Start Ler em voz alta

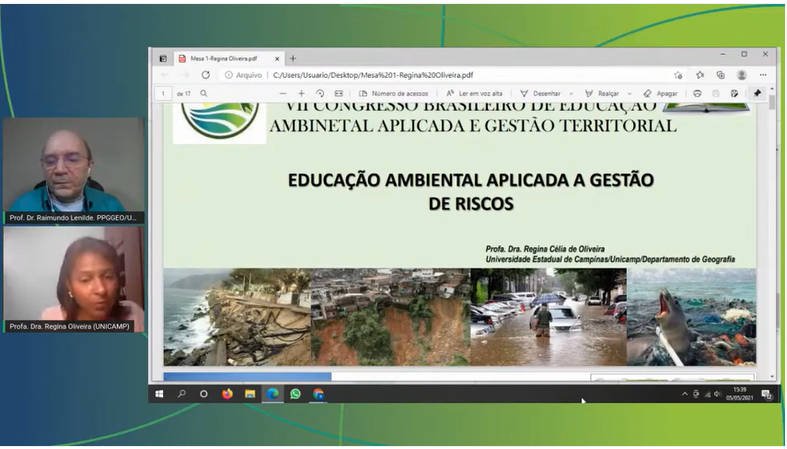474,93
